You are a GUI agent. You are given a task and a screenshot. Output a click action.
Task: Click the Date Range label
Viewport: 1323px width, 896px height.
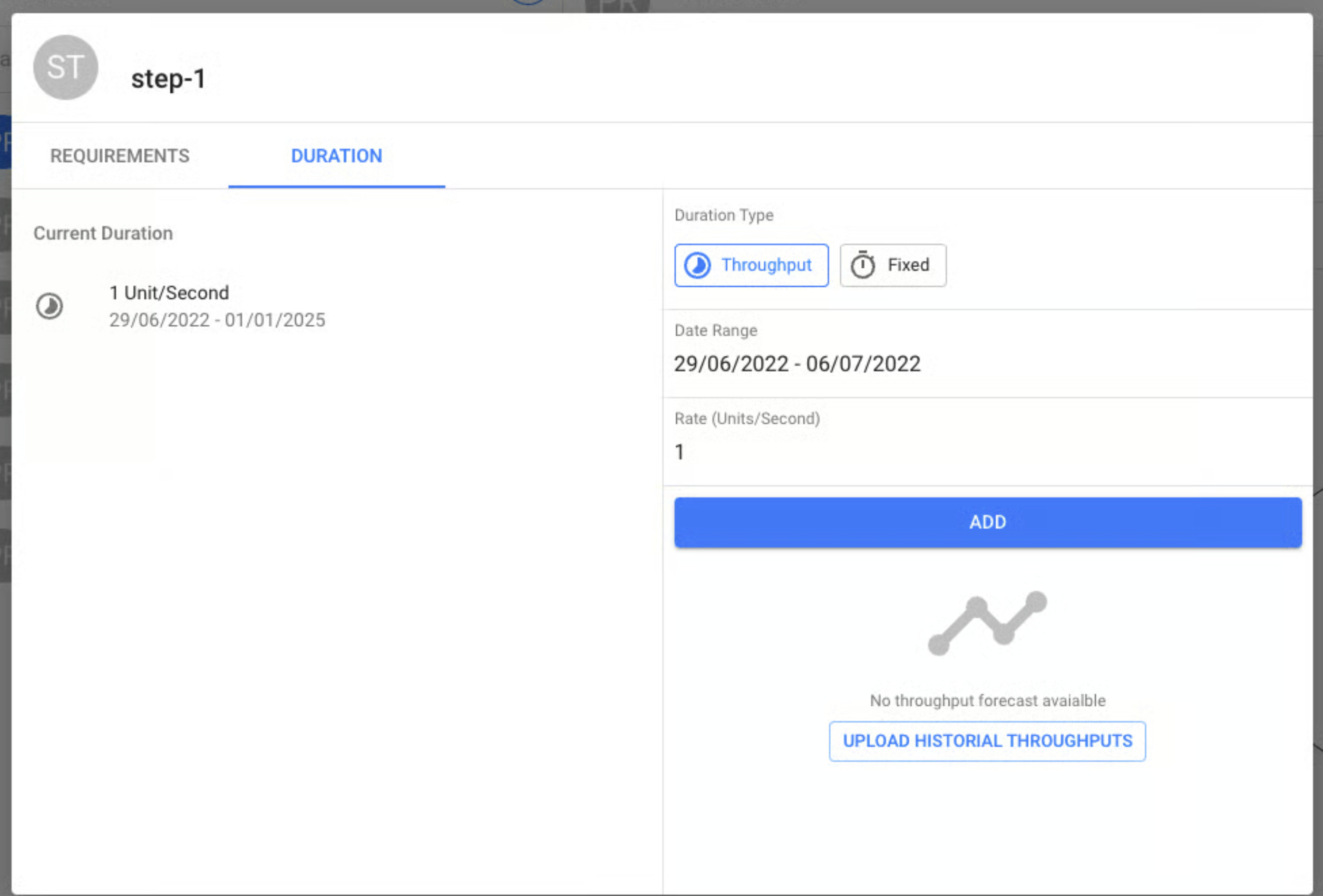coord(716,331)
